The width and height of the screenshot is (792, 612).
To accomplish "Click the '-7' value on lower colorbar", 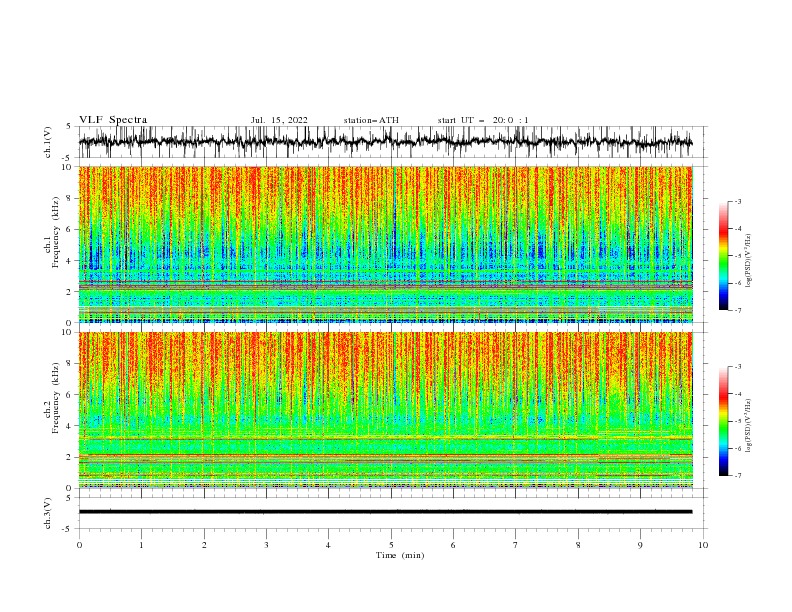I will (738, 476).
